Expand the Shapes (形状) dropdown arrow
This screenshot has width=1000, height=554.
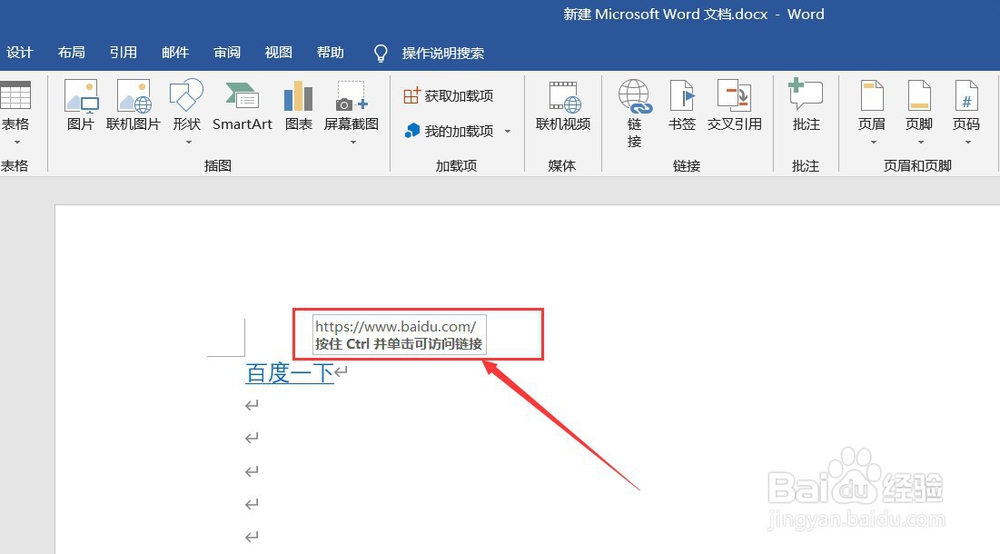coord(188,142)
